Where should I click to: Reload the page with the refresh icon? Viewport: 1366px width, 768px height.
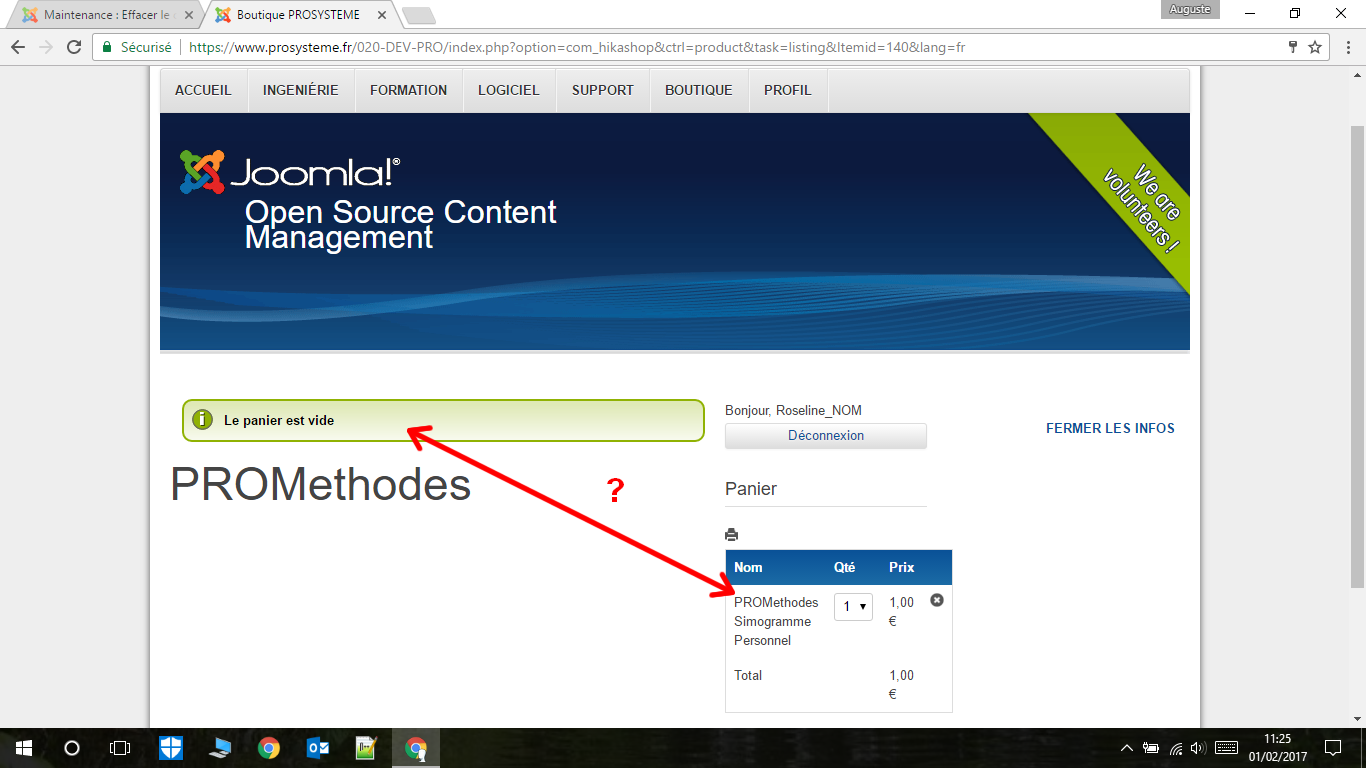[x=74, y=47]
